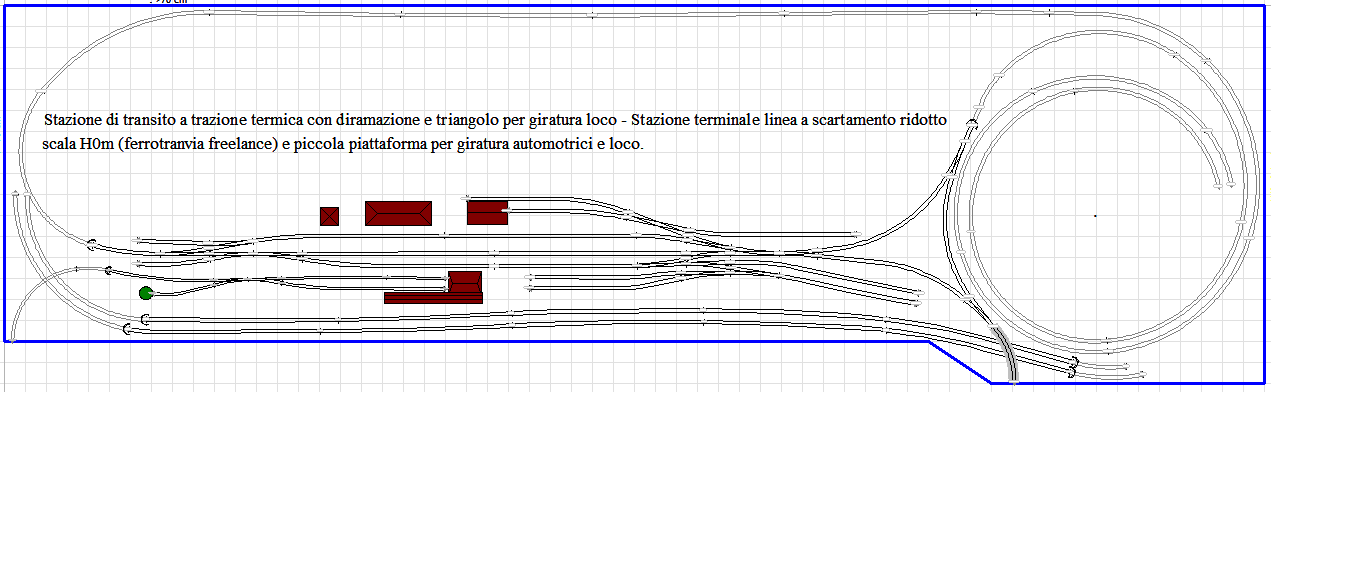Click the diagonal blue edge near the turntable
The height and width of the screenshot is (576, 1360).
click(960, 362)
